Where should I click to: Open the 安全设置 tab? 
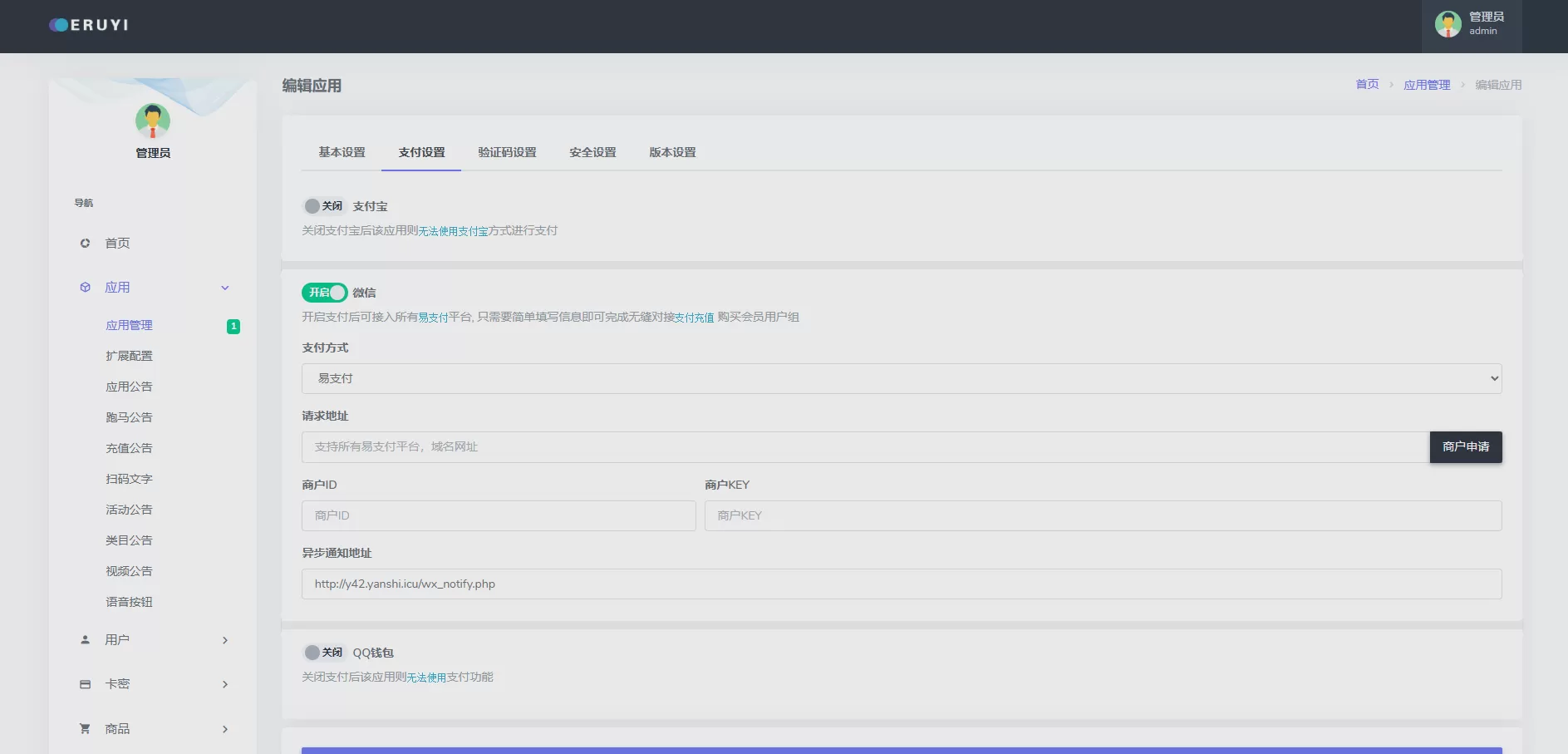pos(592,153)
